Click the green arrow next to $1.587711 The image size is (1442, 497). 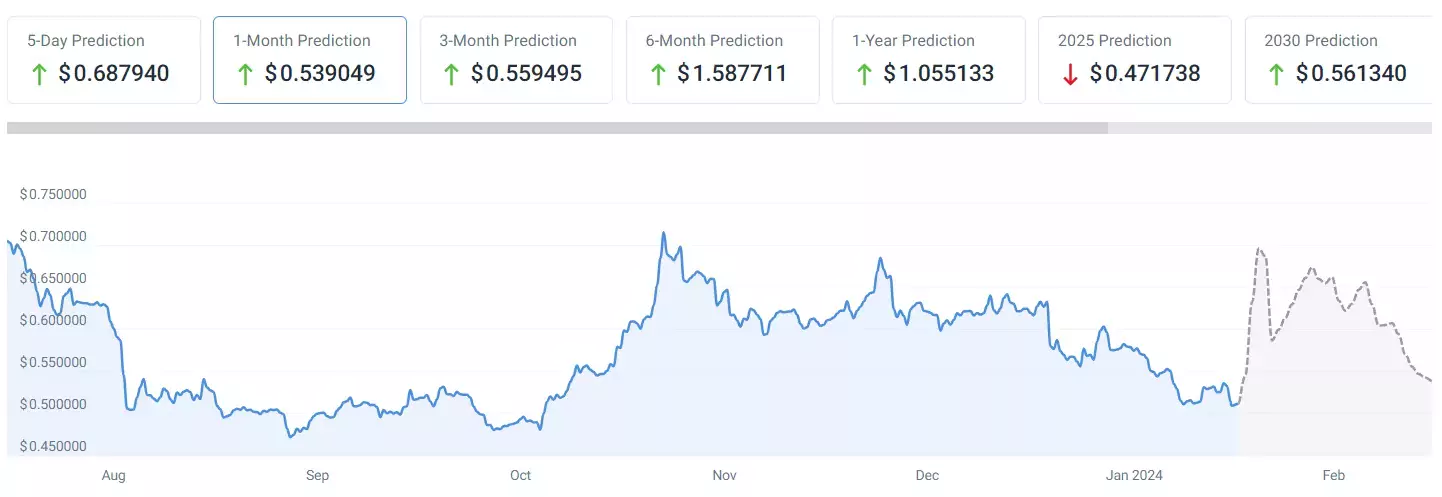pos(657,74)
